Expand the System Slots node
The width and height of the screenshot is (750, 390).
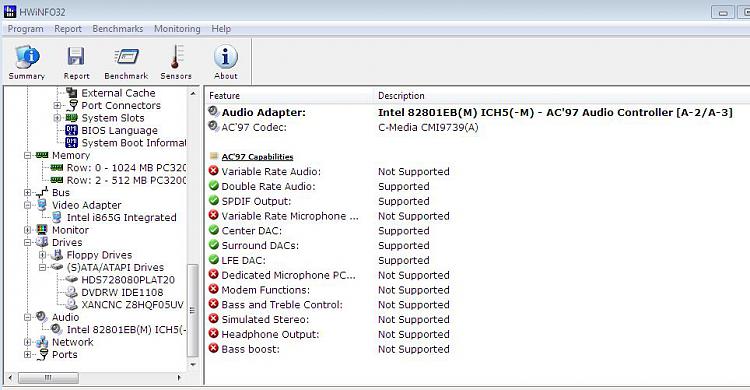coord(57,118)
